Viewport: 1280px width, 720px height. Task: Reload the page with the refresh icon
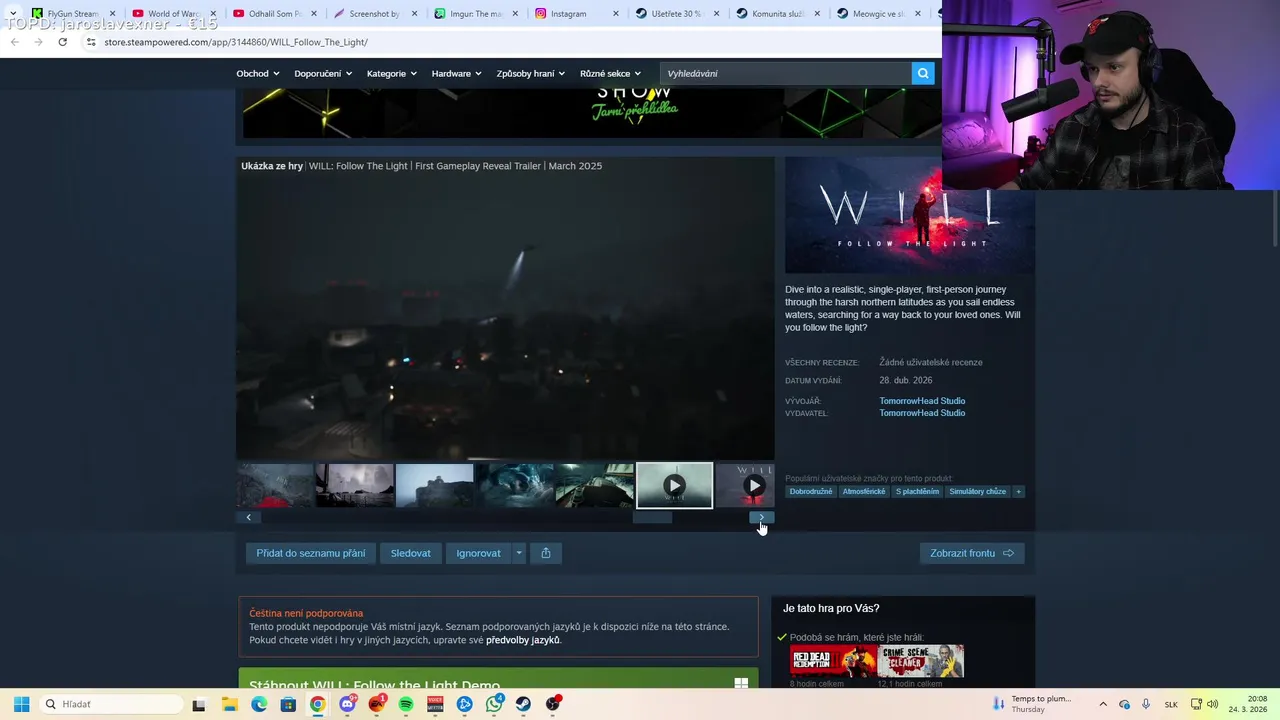(x=62, y=42)
